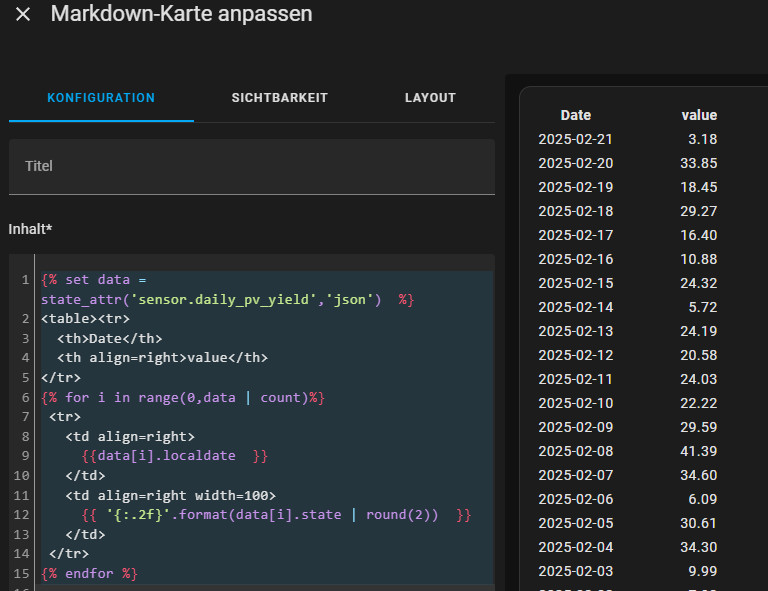This screenshot has height=591, width=768.
Task: Click the value 22.22 in preview
Action: 699,403
